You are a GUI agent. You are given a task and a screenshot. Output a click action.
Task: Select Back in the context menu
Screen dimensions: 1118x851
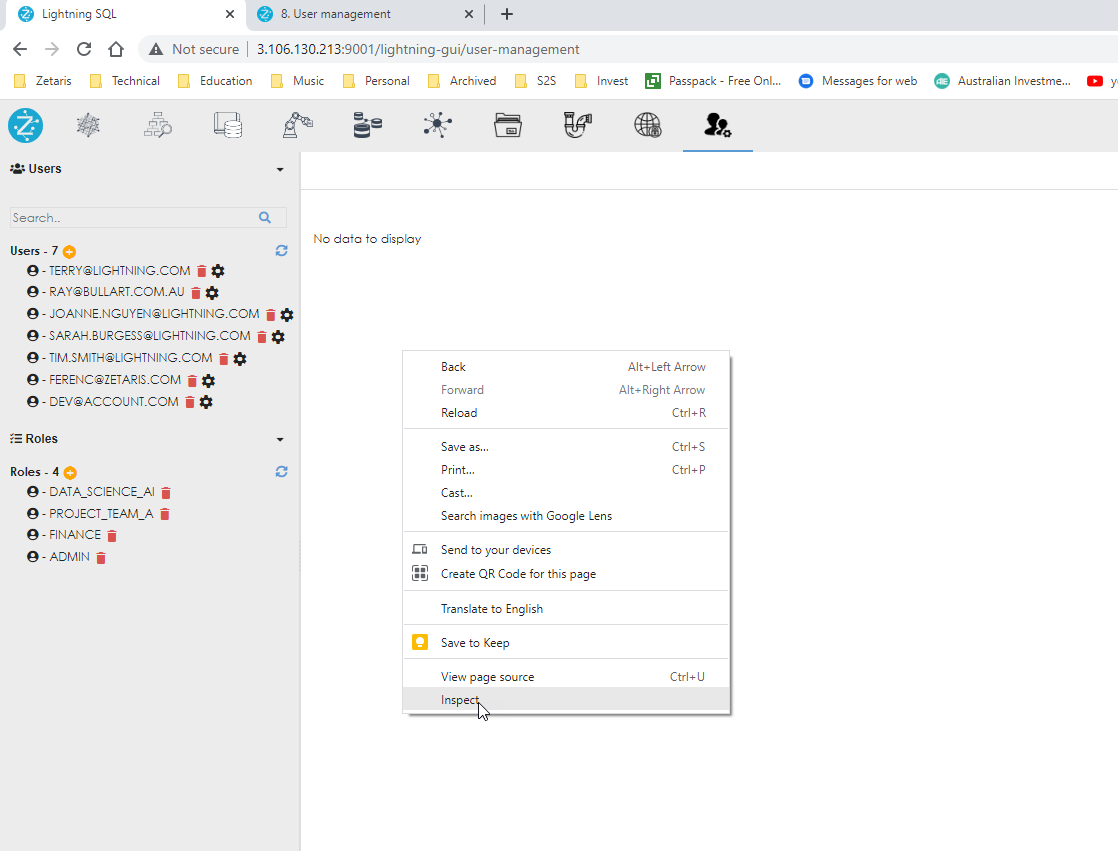coord(566,367)
